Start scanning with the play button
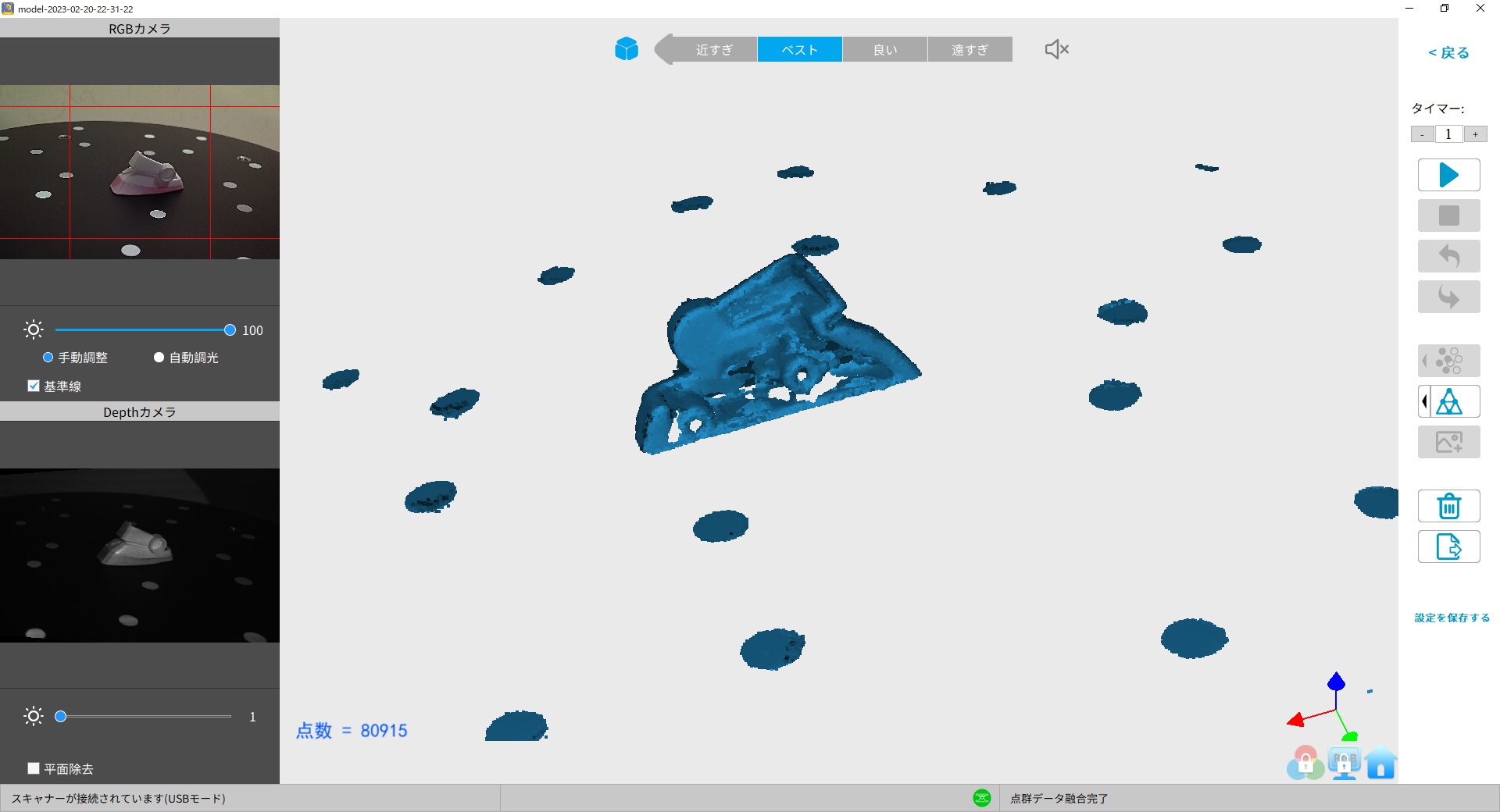Image resolution: width=1500 pixels, height=812 pixels. click(x=1448, y=175)
